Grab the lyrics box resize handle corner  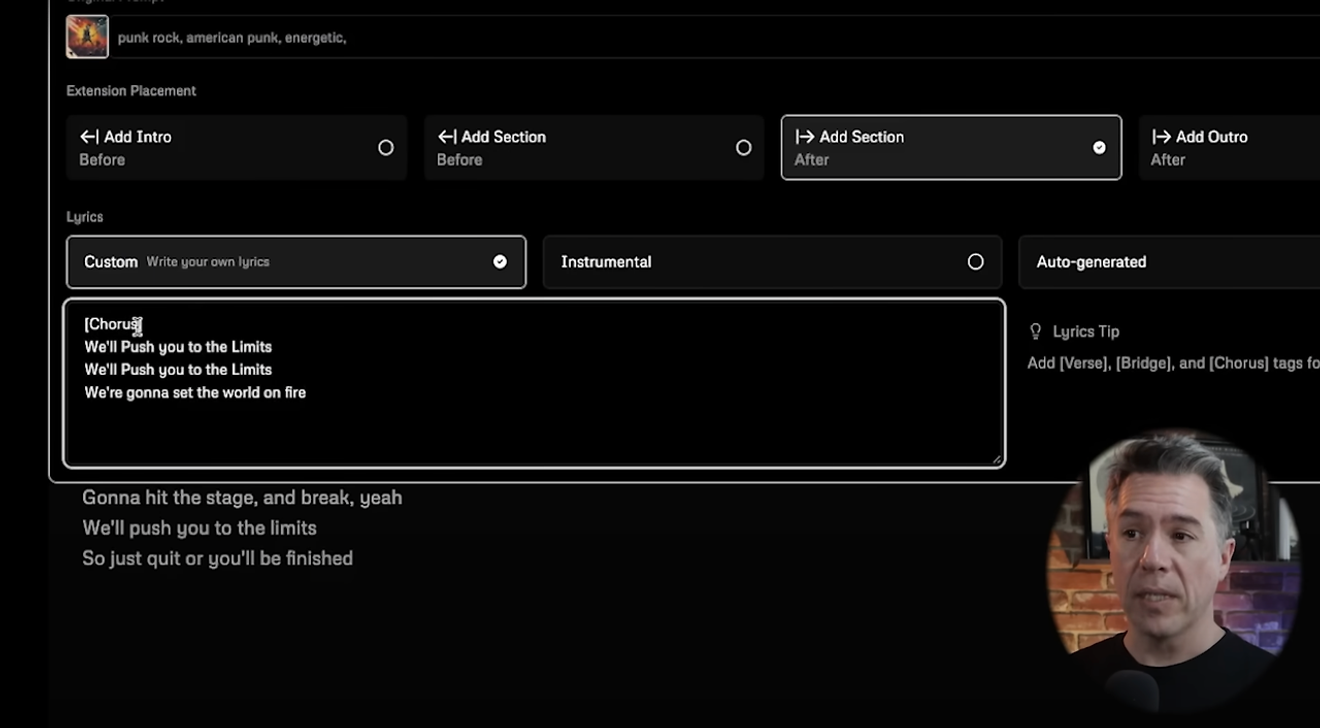coord(996,459)
